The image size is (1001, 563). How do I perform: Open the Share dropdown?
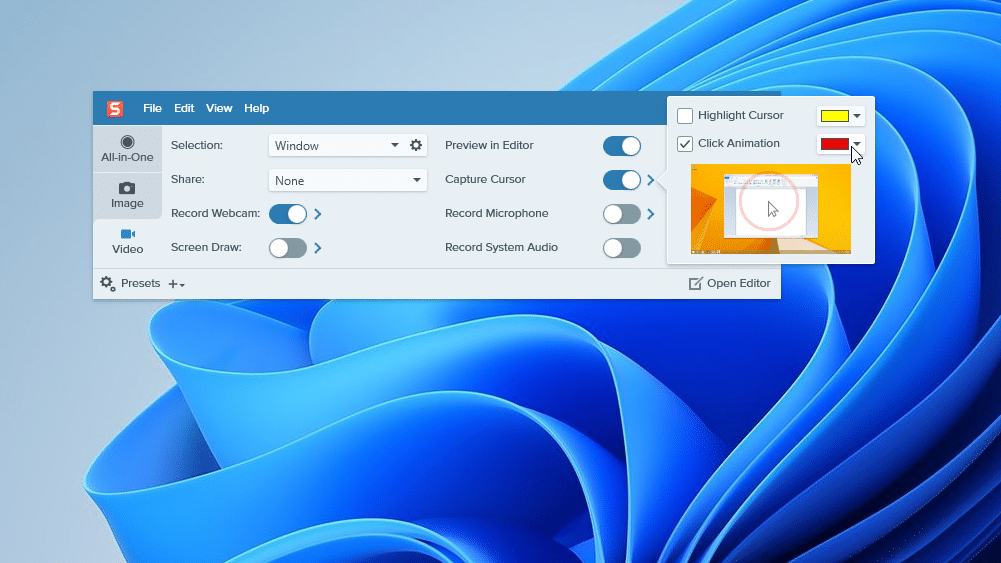(x=349, y=181)
